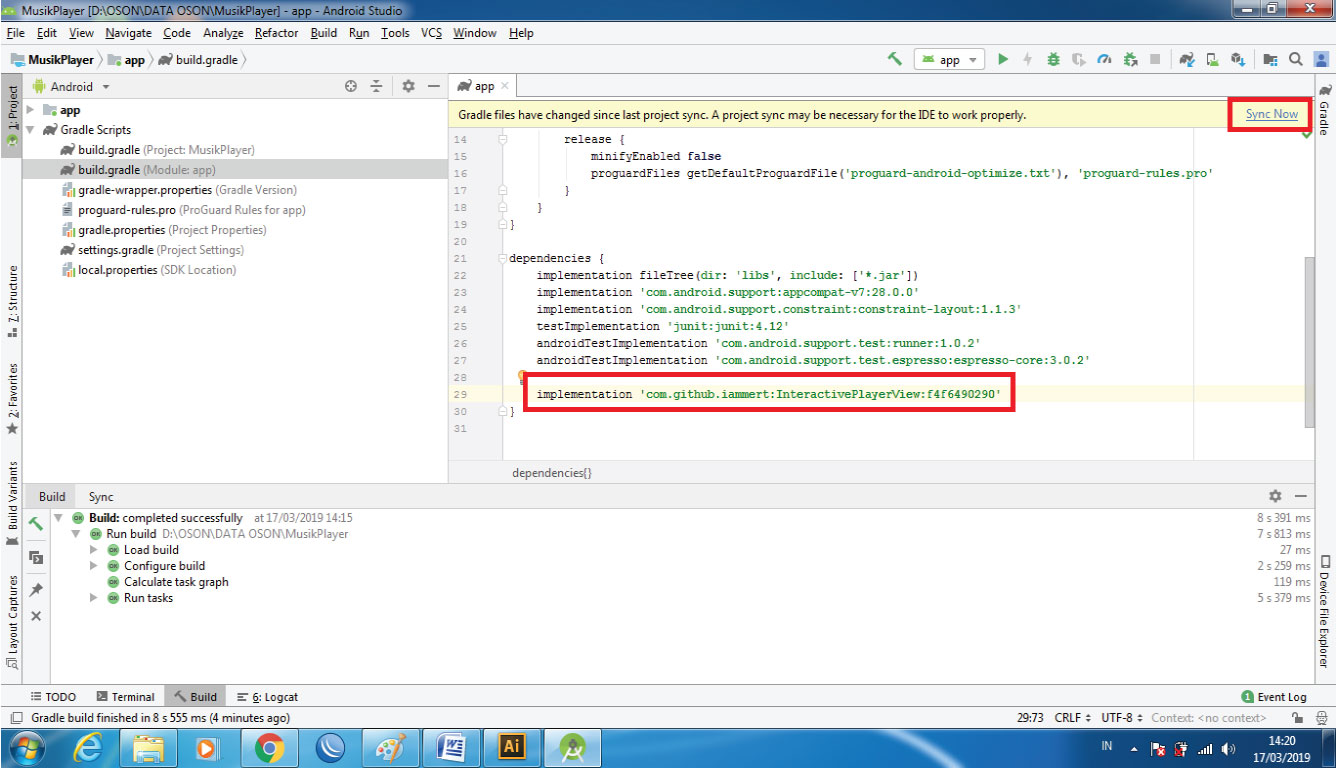Click the collapse all icon in Project panel
Viewport: 1336px width, 768px height.
click(376, 86)
